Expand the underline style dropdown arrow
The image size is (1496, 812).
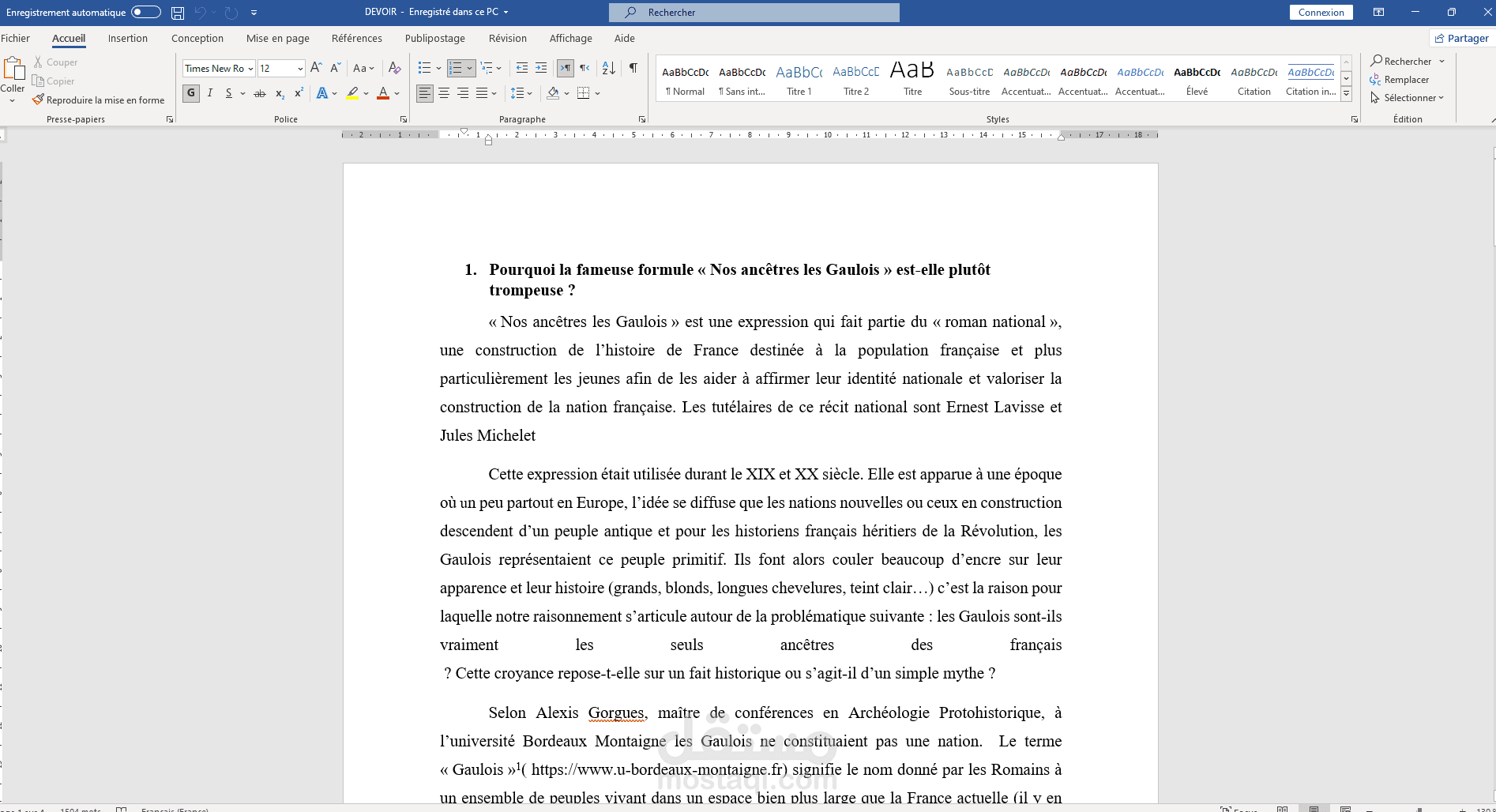[x=242, y=93]
